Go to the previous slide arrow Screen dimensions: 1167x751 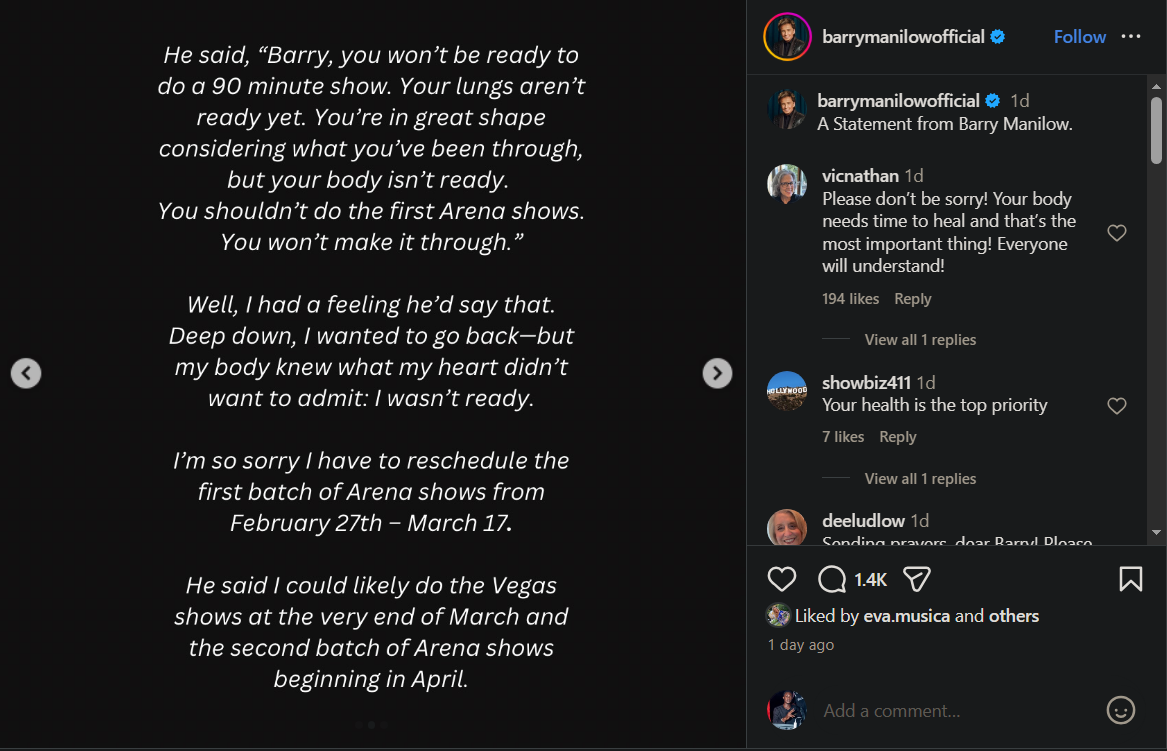point(26,373)
